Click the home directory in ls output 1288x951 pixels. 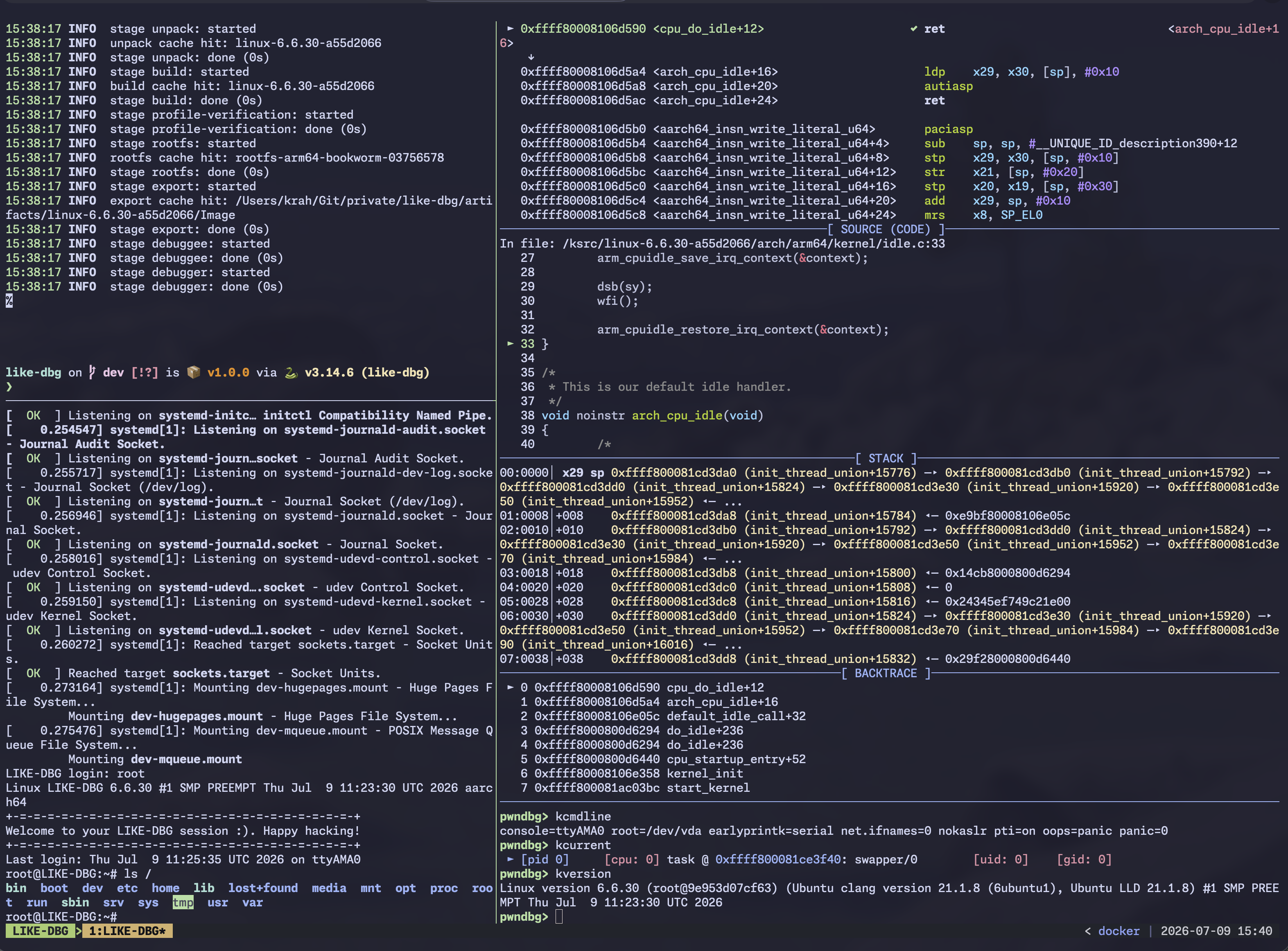pos(165,888)
